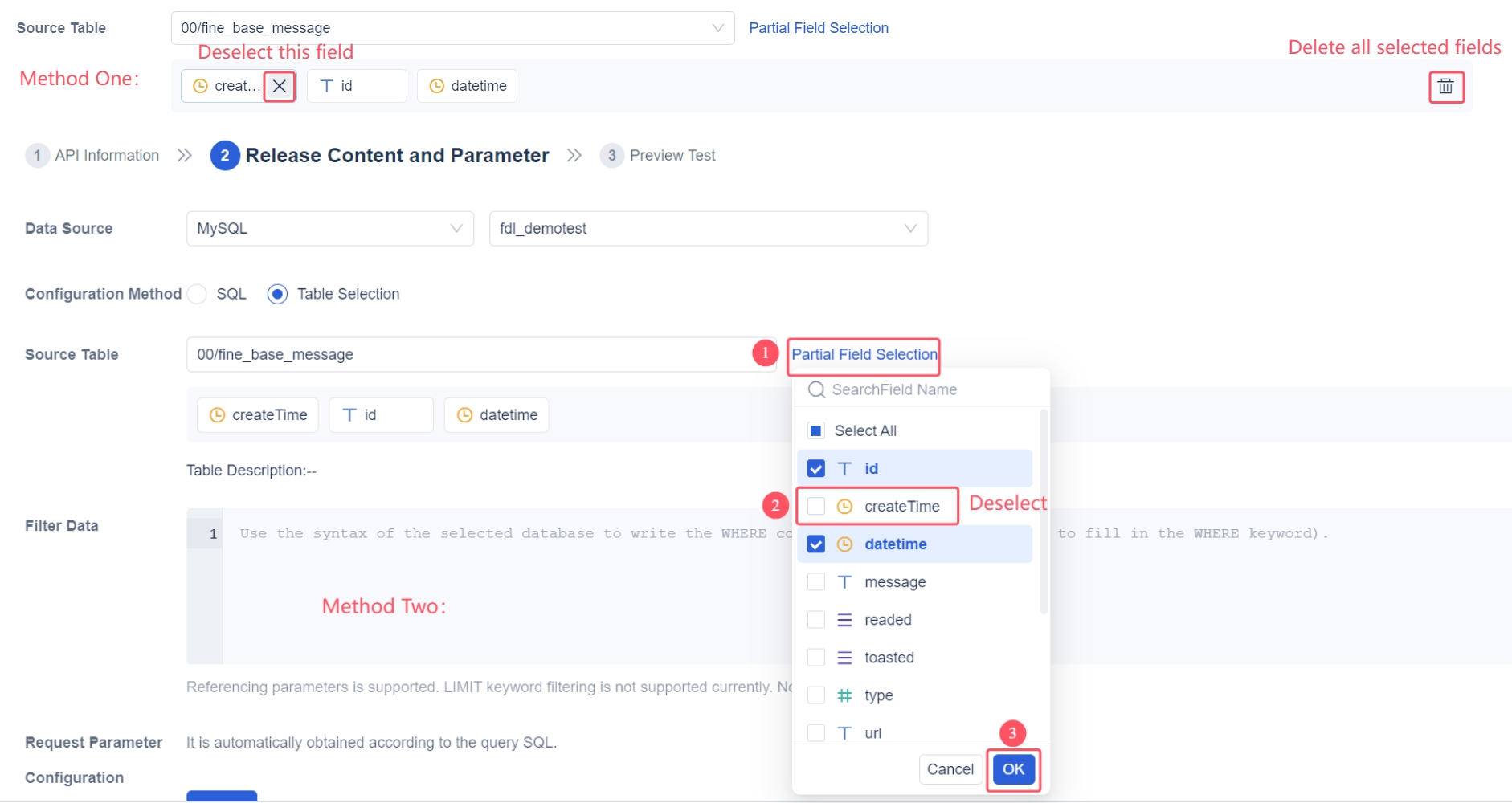Click the top Partial Field Selection link
Image resolution: width=1512 pixels, height=803 pixels.
(819, 28)
